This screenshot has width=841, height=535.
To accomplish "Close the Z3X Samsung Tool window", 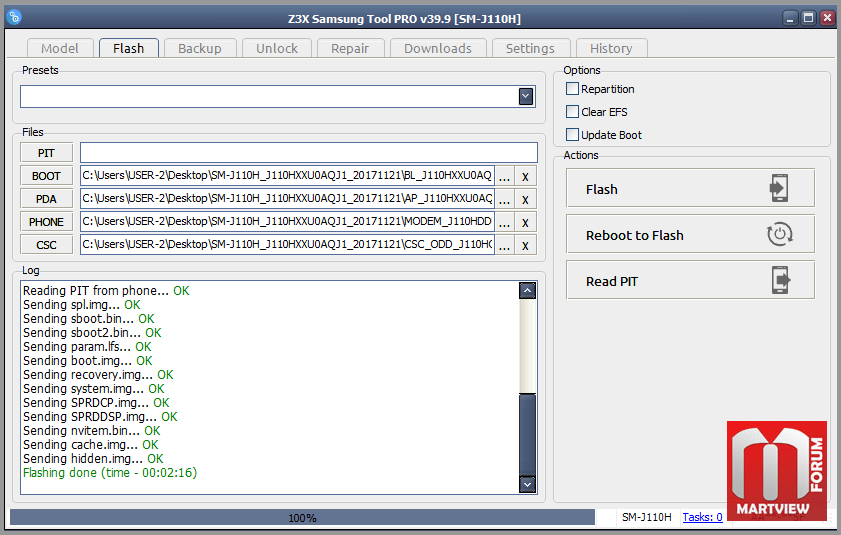I will (828, 18).
